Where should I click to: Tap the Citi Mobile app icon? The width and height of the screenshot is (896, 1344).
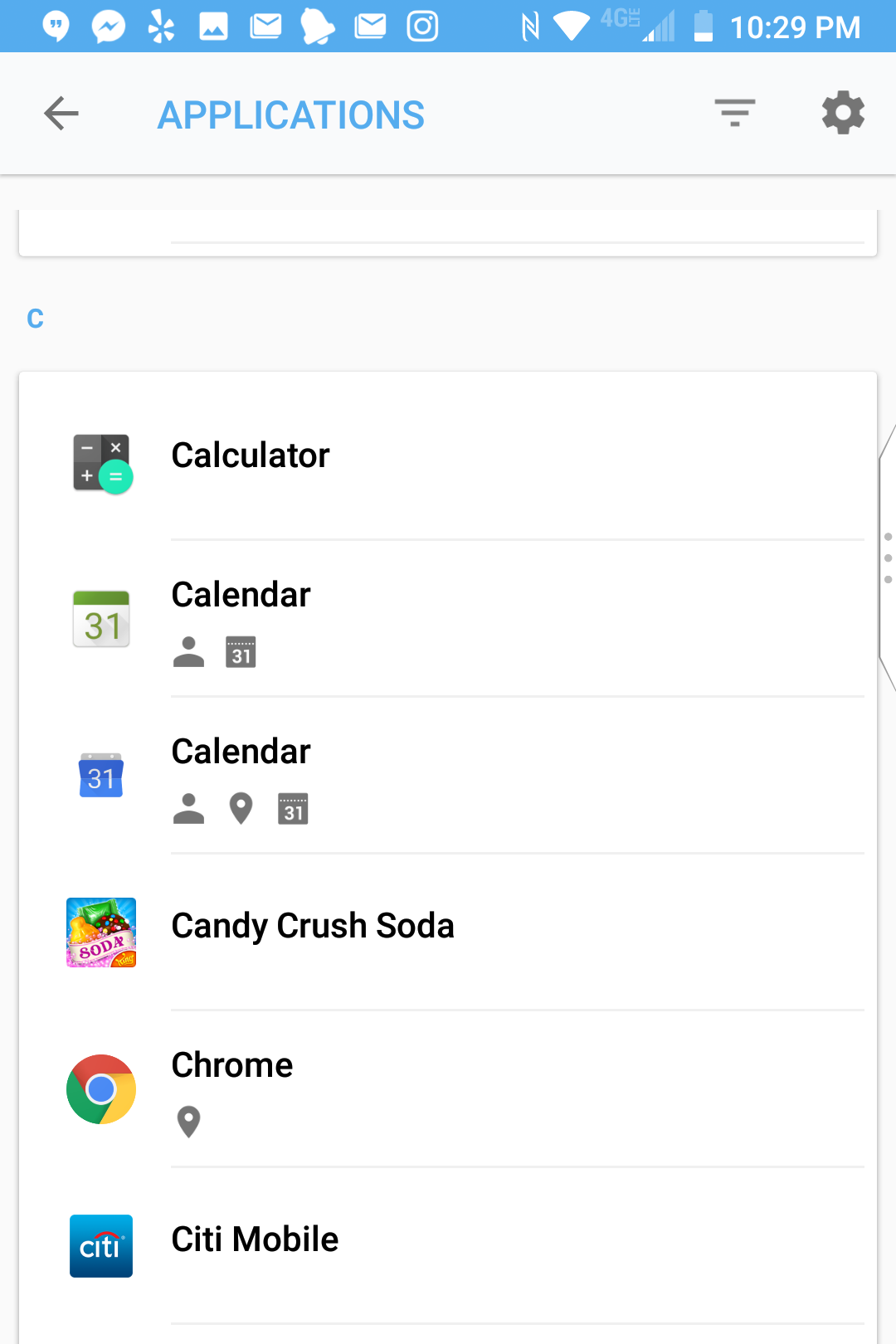[x=101, y=1246]
